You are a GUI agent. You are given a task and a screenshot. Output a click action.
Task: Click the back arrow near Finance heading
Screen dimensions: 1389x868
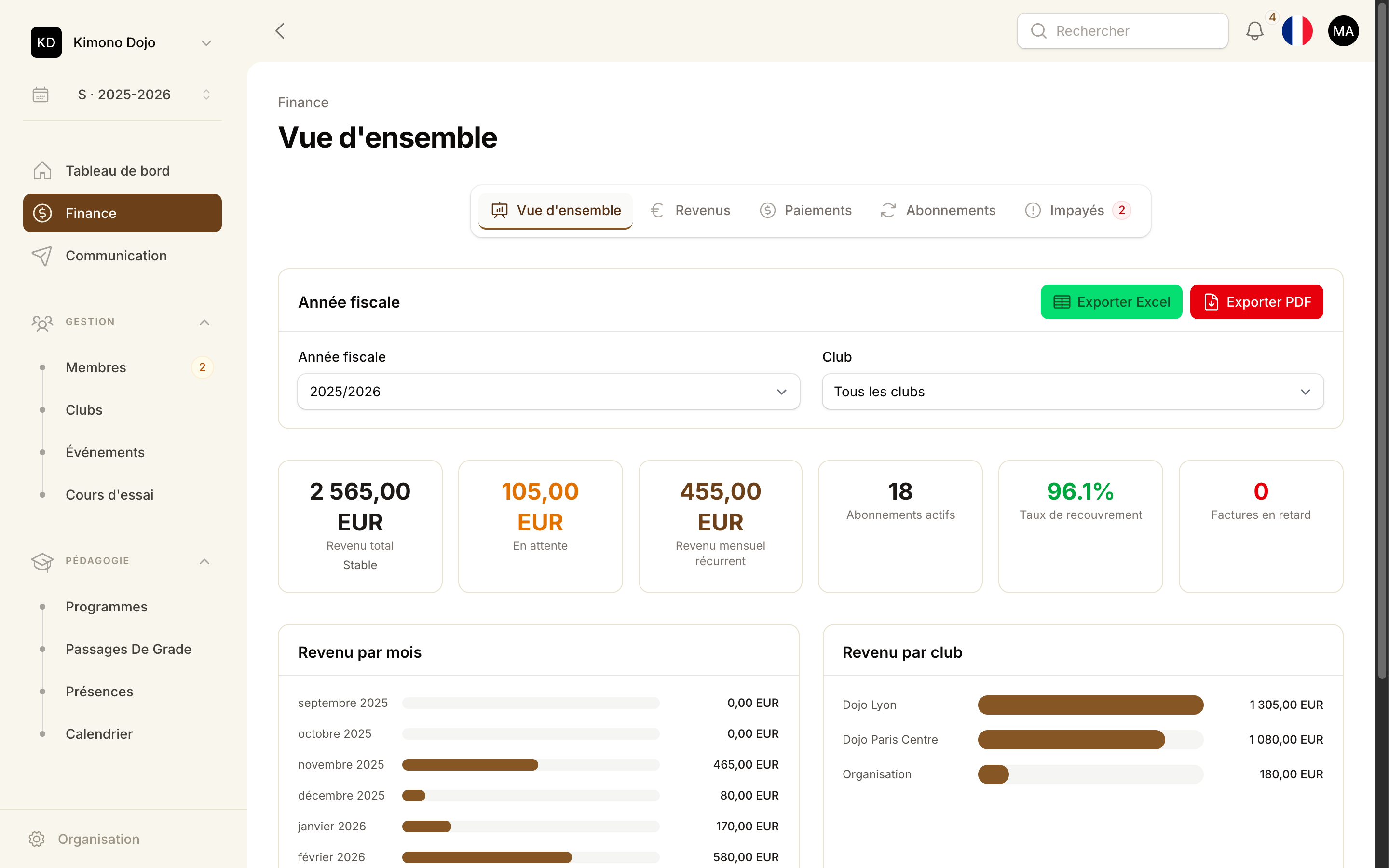pyautogui.click(x=280, y=30)
